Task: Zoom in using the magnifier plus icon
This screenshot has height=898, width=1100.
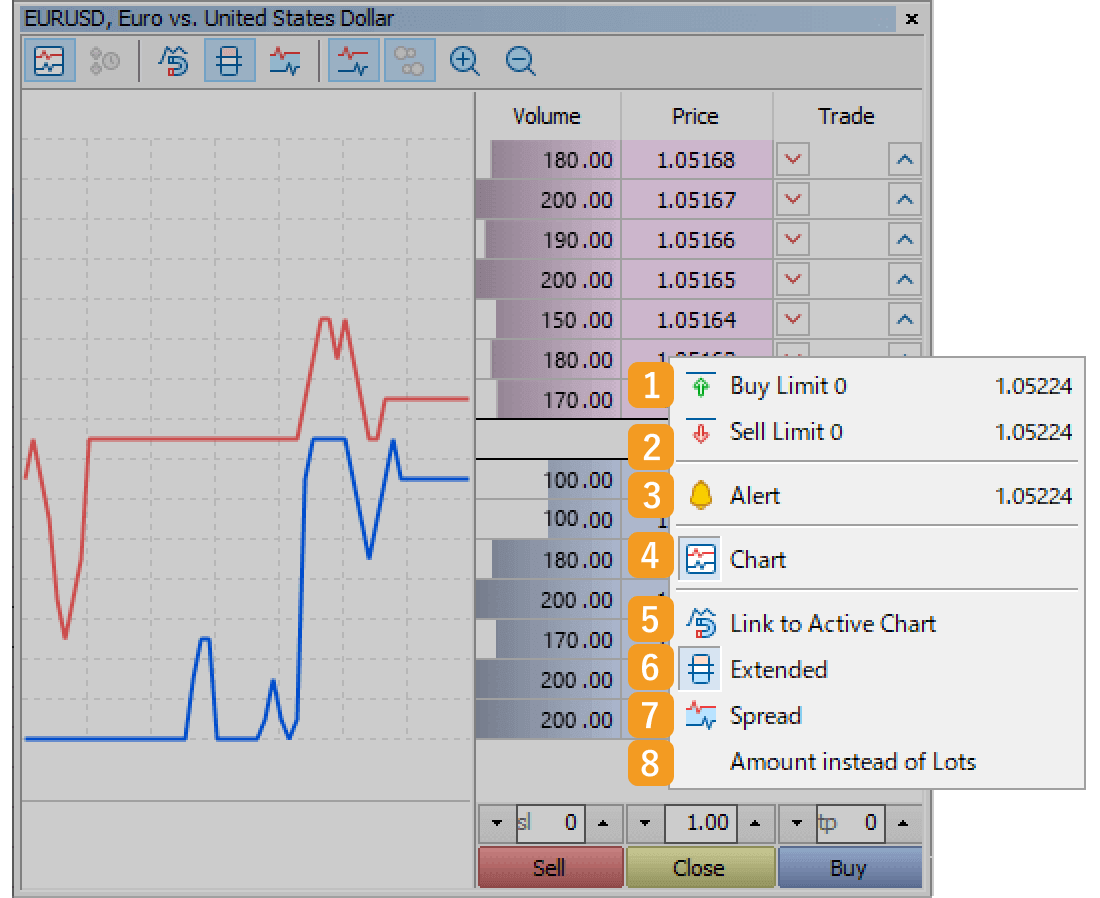Action: (x=464, y=60)
